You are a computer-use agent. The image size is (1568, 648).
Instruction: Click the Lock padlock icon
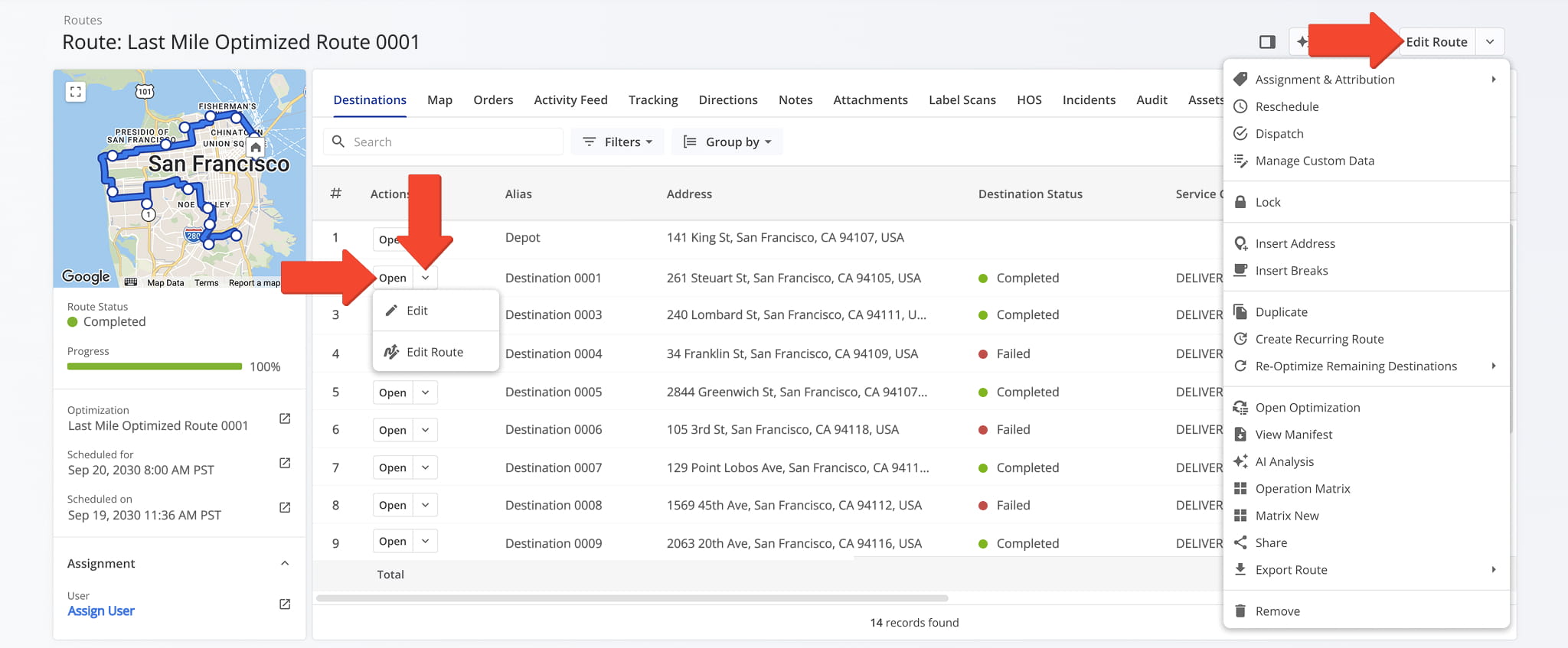click(x=1240, y=202)
